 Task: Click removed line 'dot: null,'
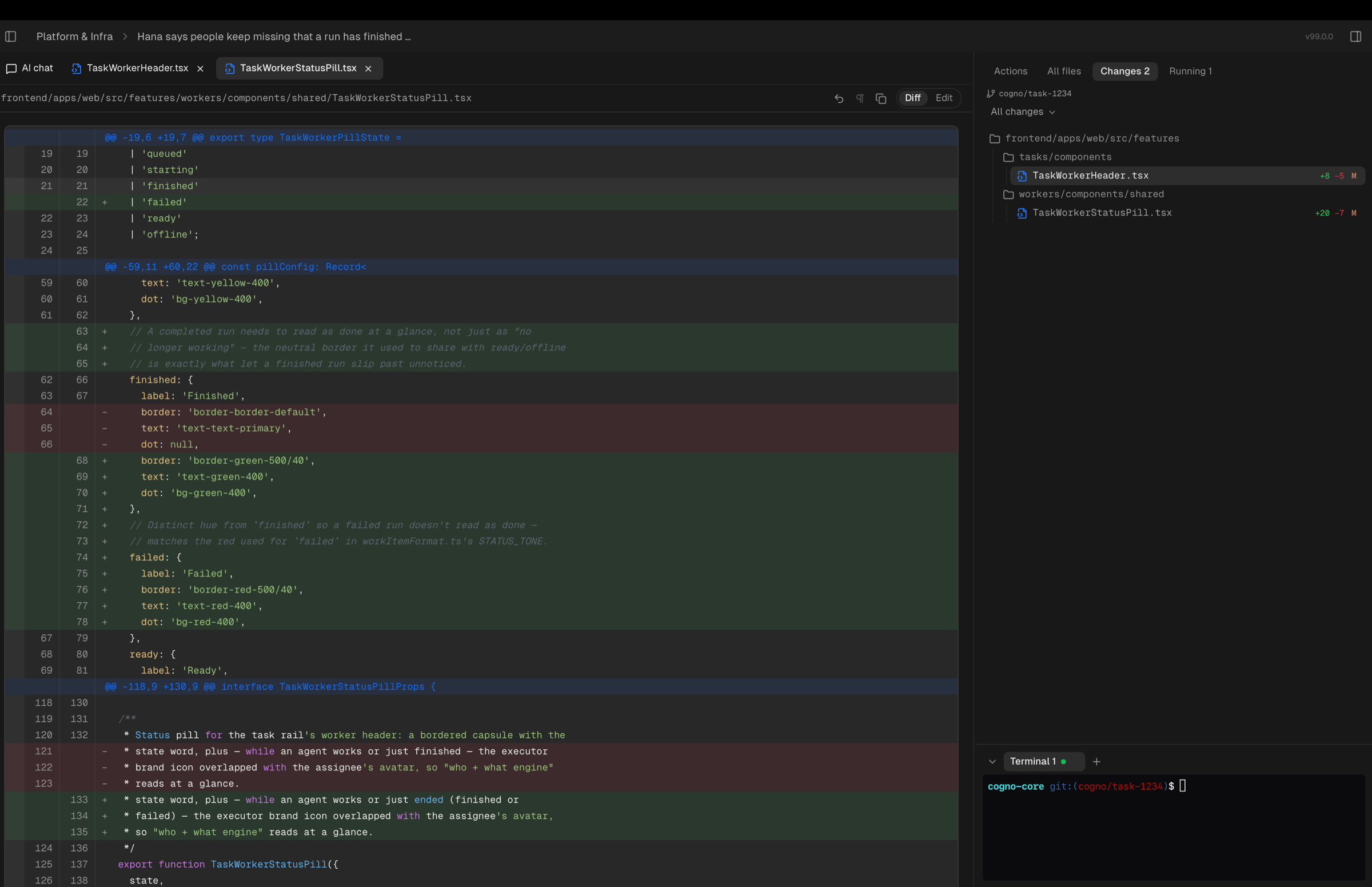click(481, 445)
